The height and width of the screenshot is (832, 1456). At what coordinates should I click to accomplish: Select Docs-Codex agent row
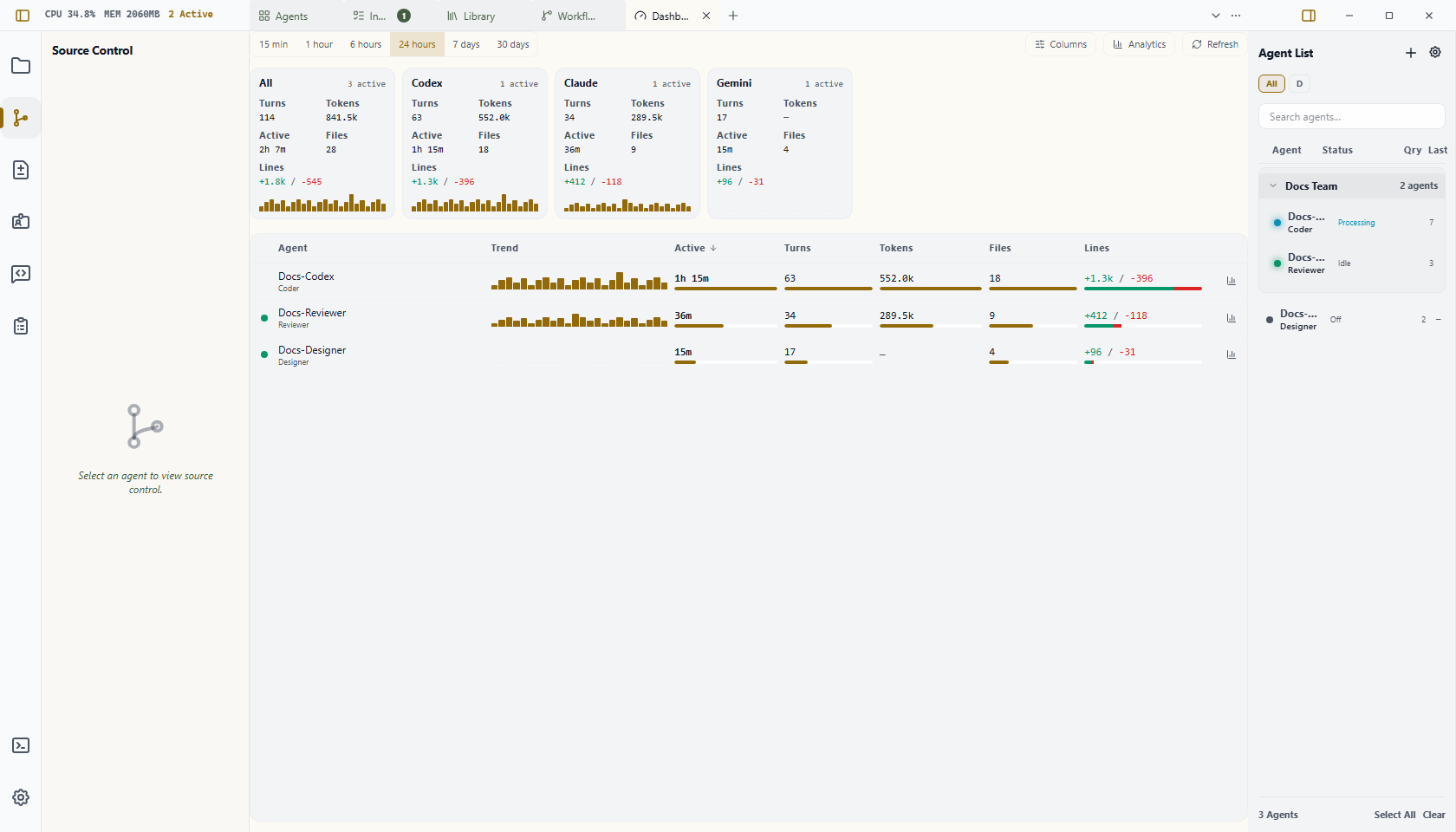click(x=749, y=281)
